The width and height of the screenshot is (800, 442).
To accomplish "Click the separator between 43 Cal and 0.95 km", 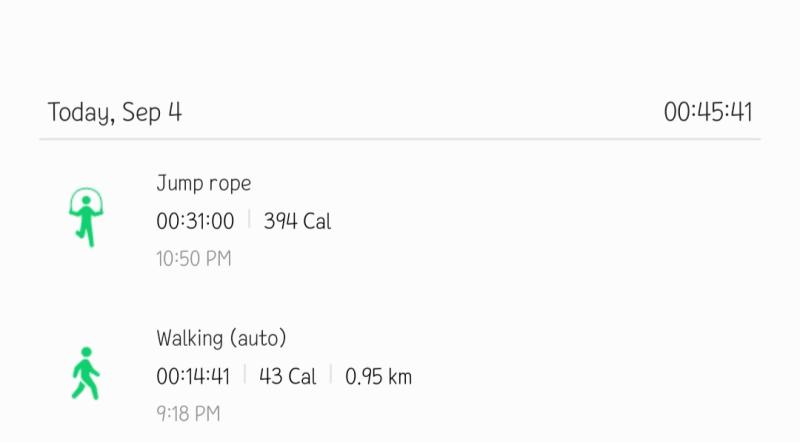I will point(331,375).
